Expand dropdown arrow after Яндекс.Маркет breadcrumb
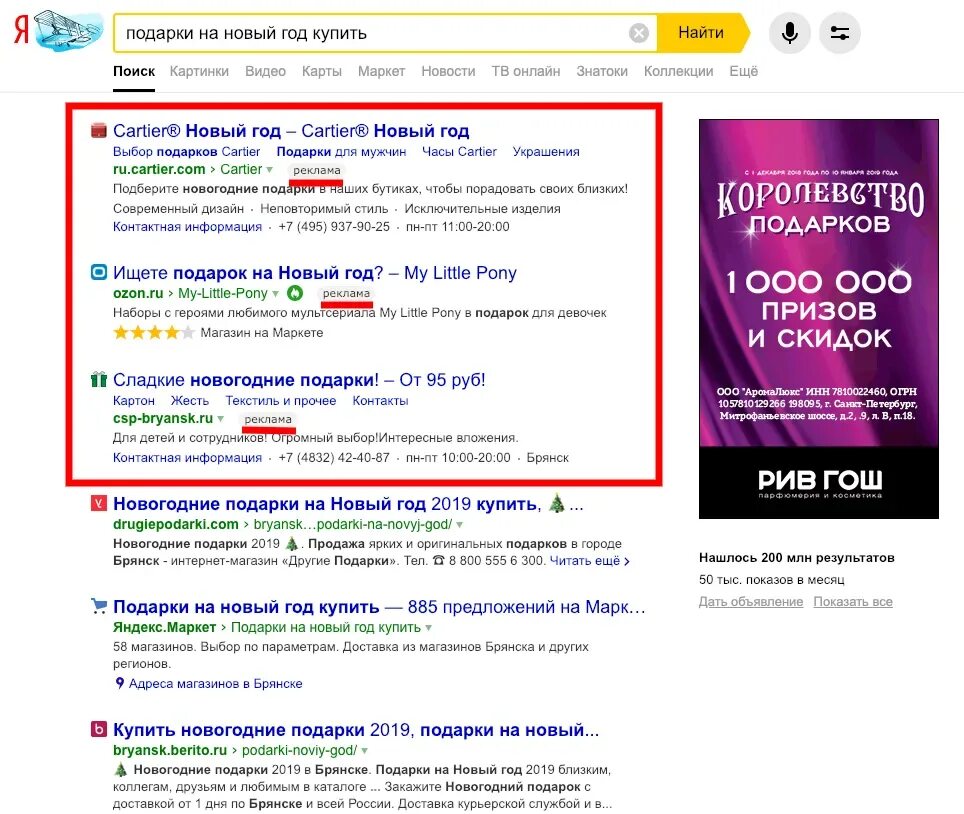The width and height of the screenshot is (964, 814). 429,628
